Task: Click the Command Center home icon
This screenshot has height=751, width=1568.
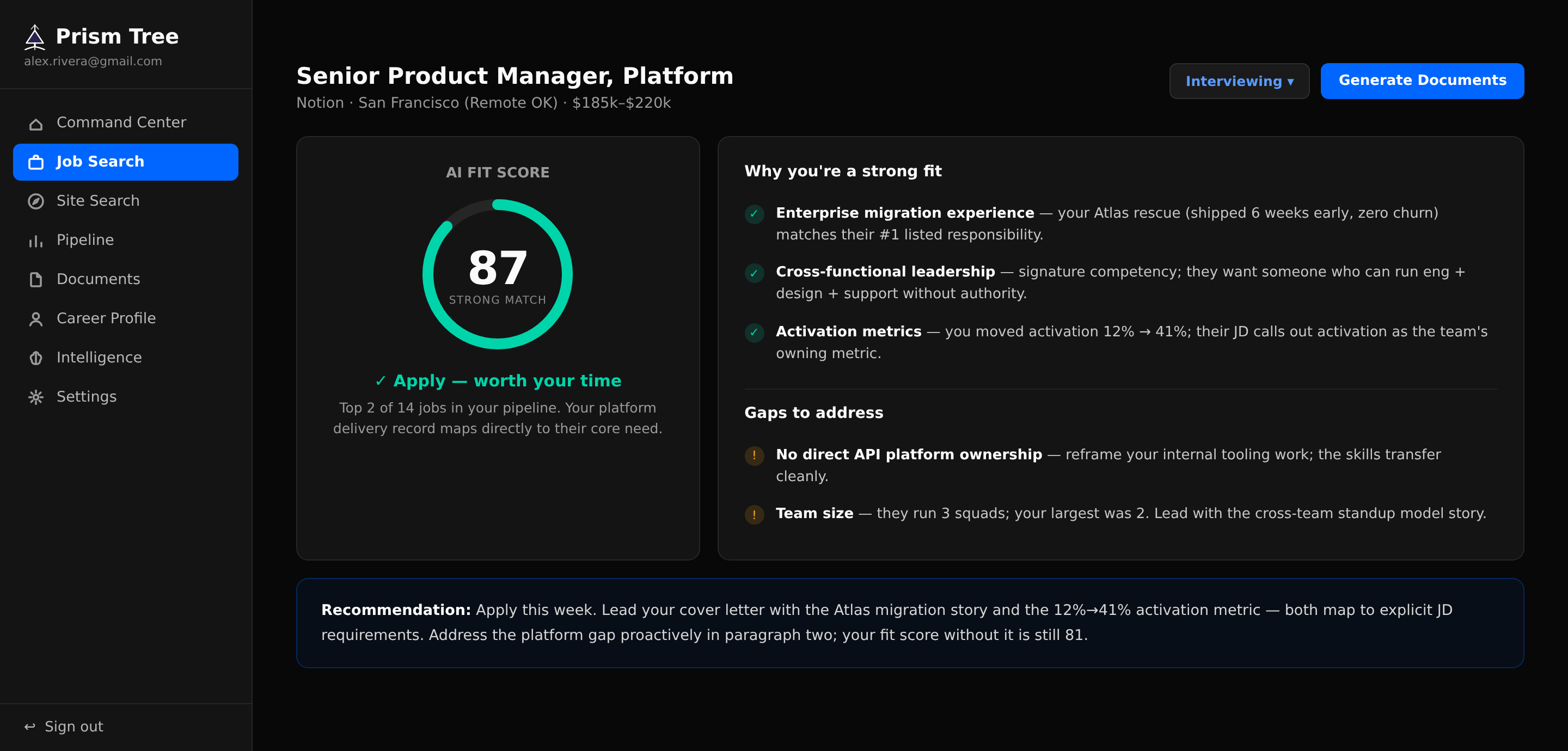Action: coord(36,124)
